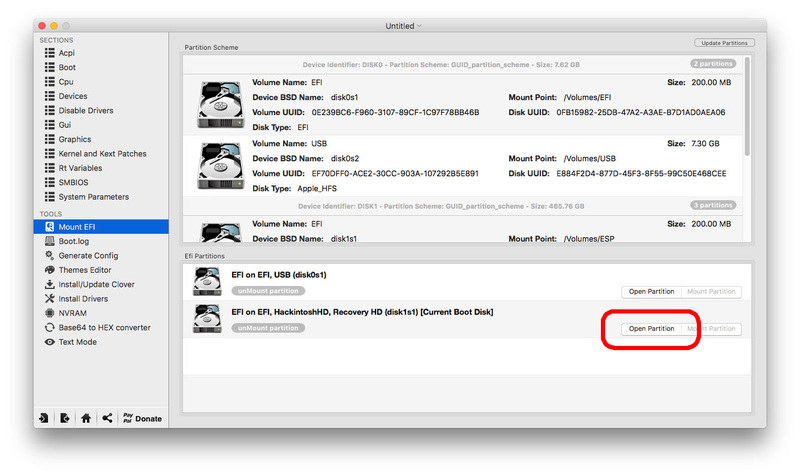Click the '/Volumes/EFI' mount point text
This screenshot has height=476, width=800.
587,97
